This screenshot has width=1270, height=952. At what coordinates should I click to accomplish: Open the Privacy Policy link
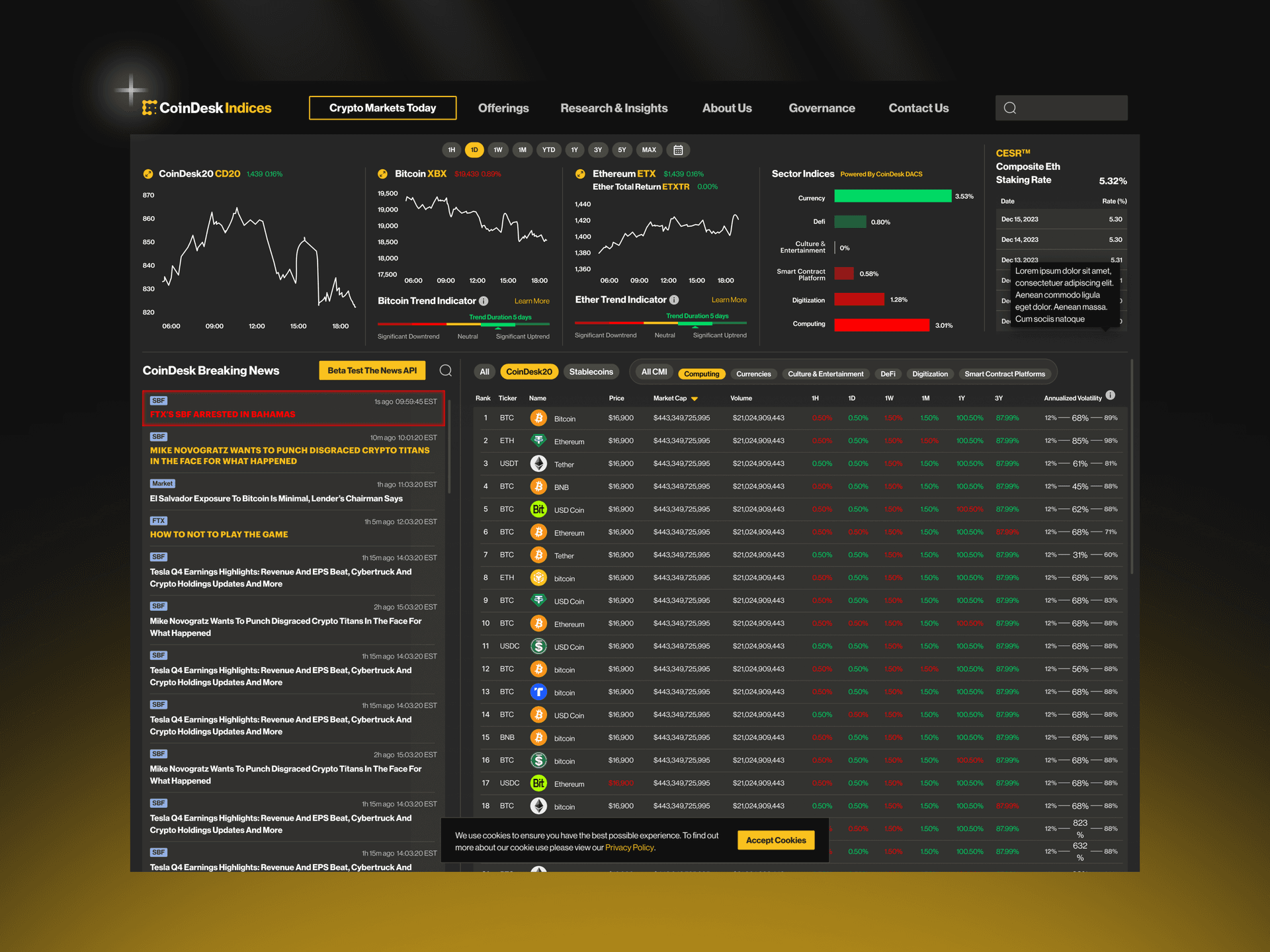(x=629, y=848)
